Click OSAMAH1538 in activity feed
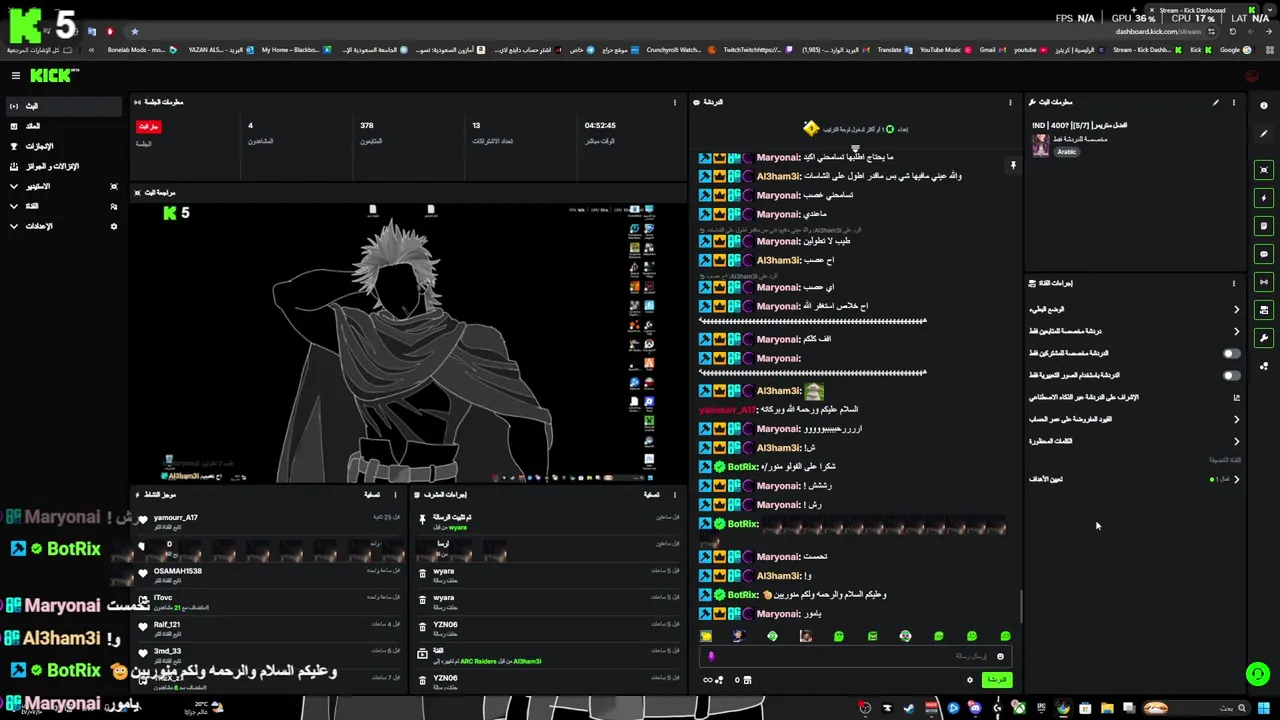This screenshot has width=1280, height=720. 178,571
